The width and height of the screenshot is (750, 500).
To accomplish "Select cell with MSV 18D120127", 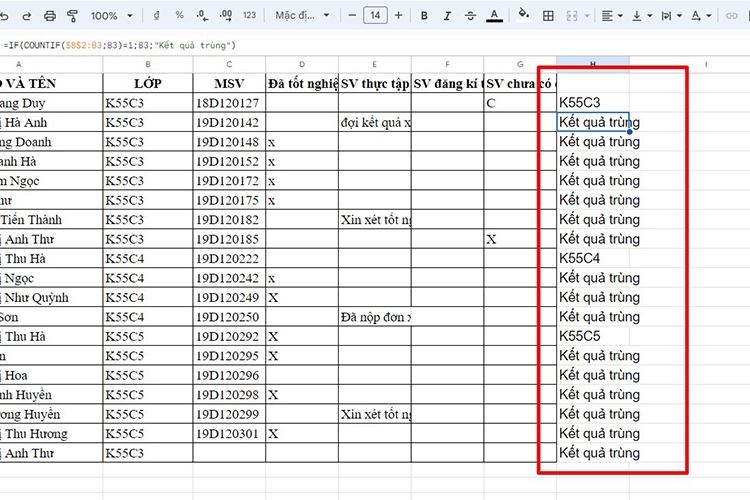I will pos(229,103).
